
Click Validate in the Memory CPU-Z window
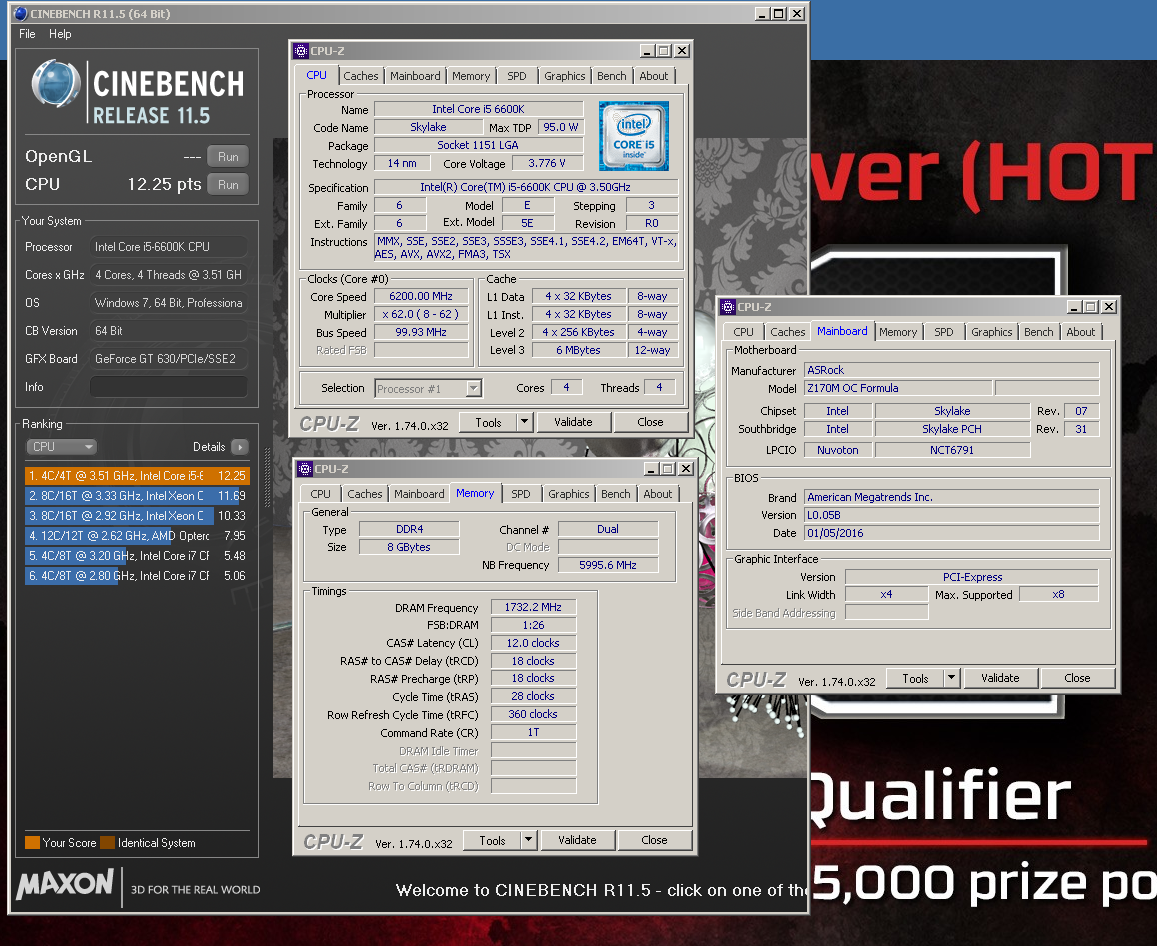pos(577,840)
